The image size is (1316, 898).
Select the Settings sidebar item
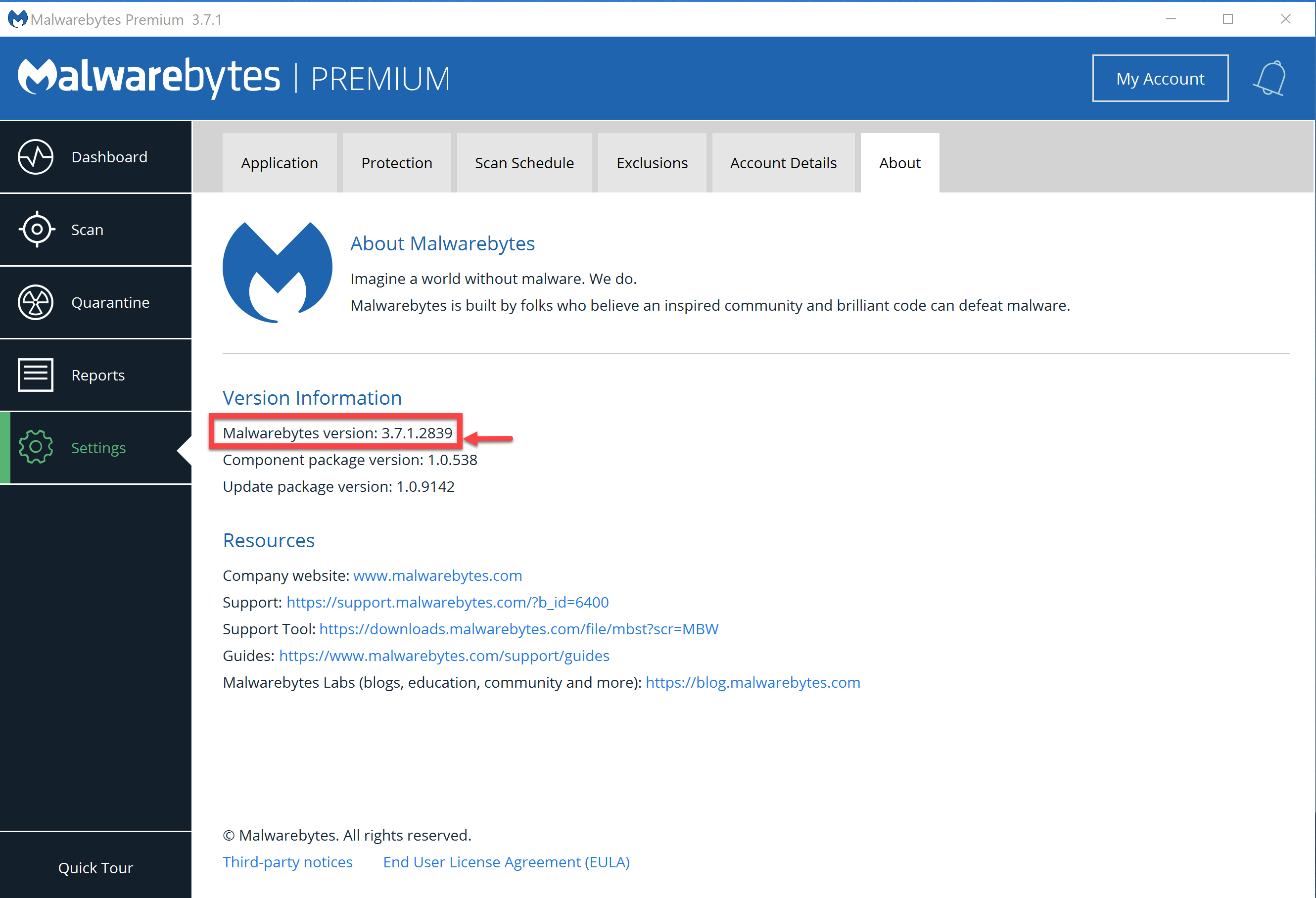(95, 447)
